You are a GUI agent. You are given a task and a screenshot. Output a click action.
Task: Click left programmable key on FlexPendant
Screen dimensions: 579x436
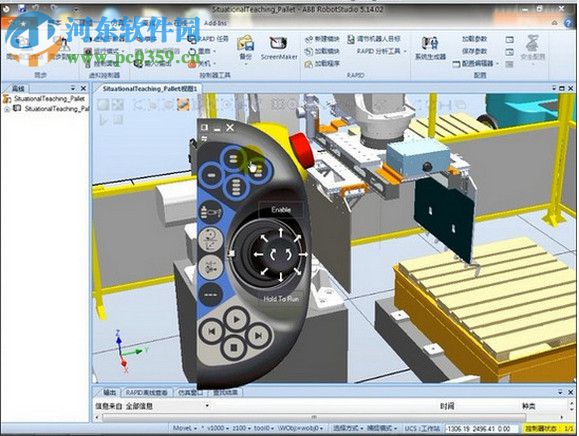click(x=211, y=174)
